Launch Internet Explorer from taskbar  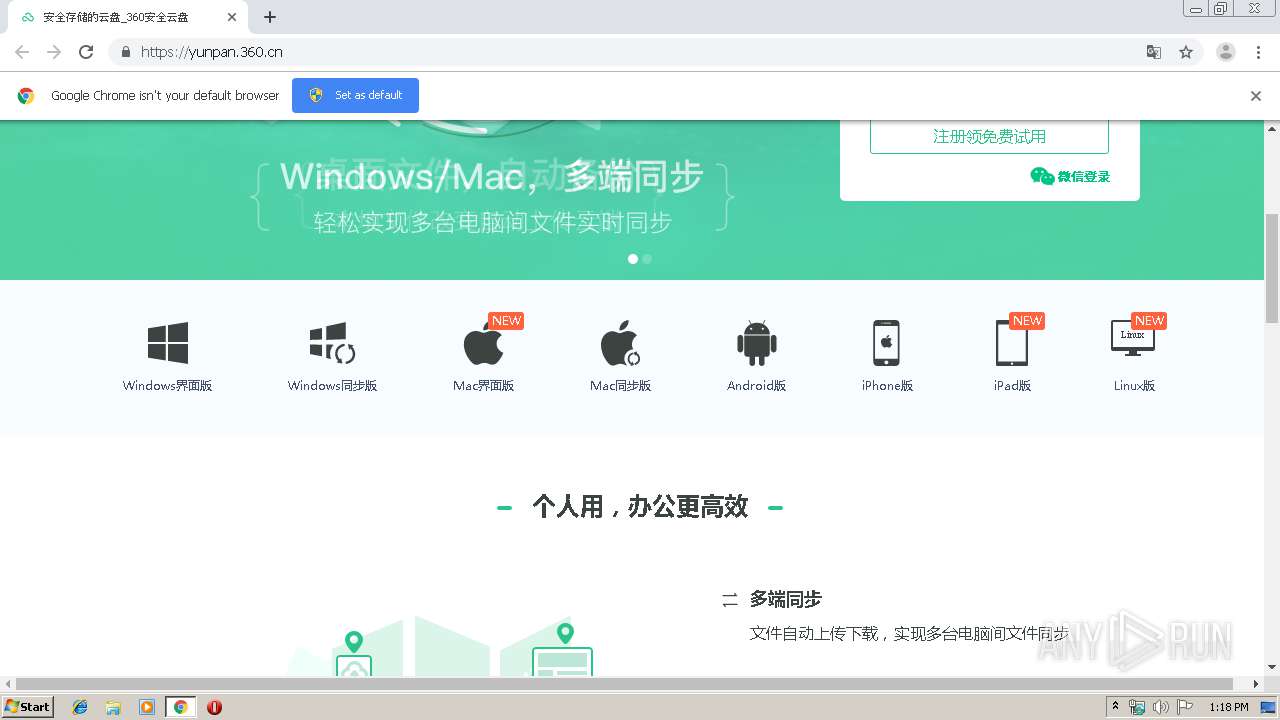click(x=80, y=707)
